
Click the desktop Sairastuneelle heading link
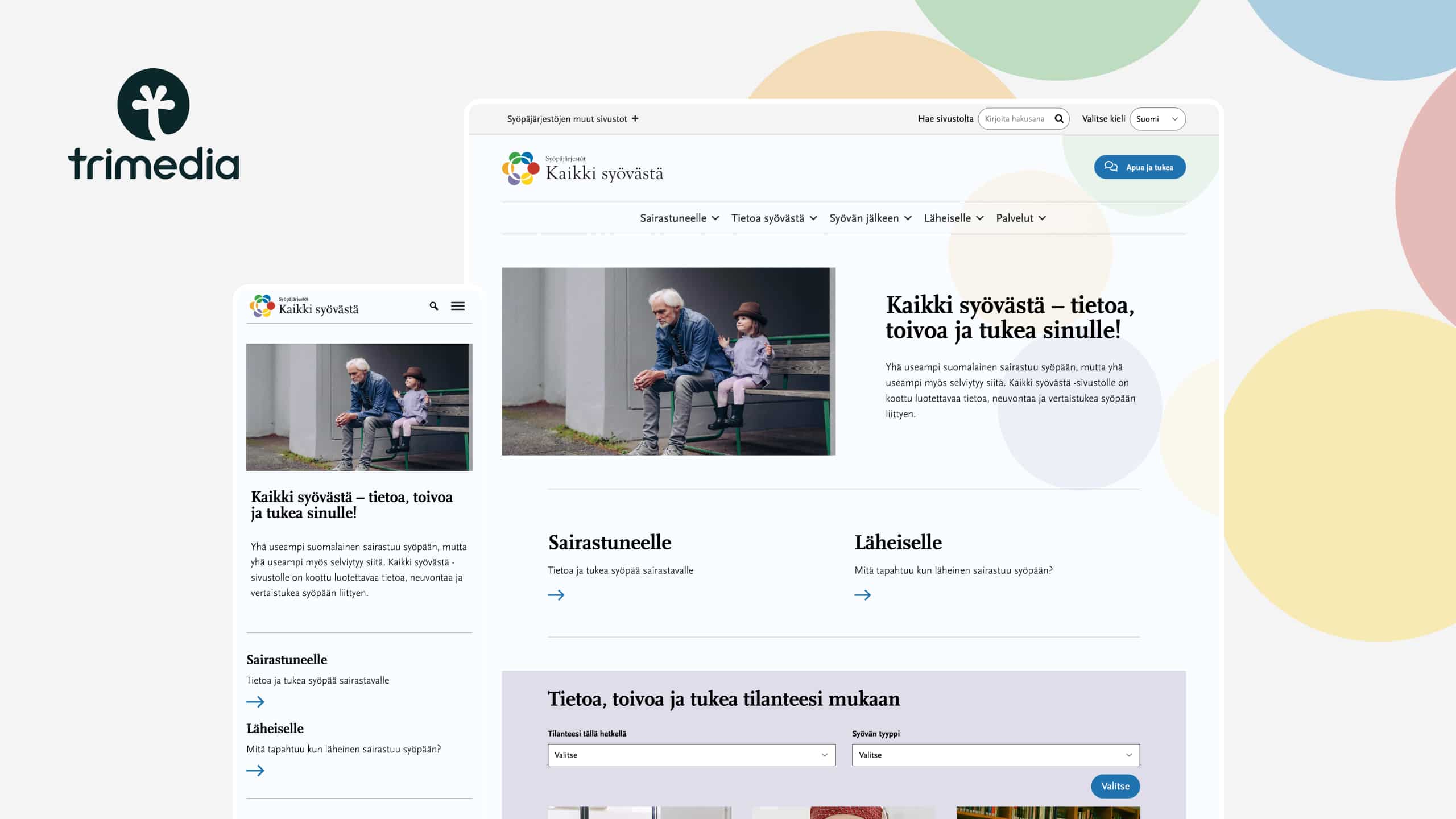(x=610, y=543)
